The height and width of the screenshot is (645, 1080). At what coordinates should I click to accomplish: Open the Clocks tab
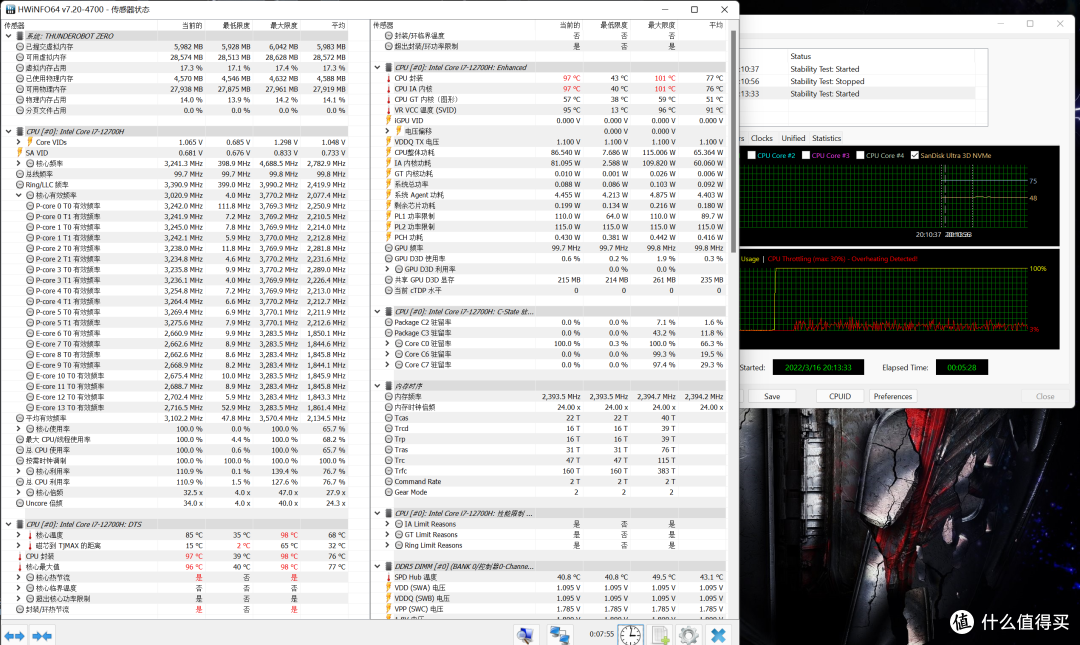[x=762, y=138]
